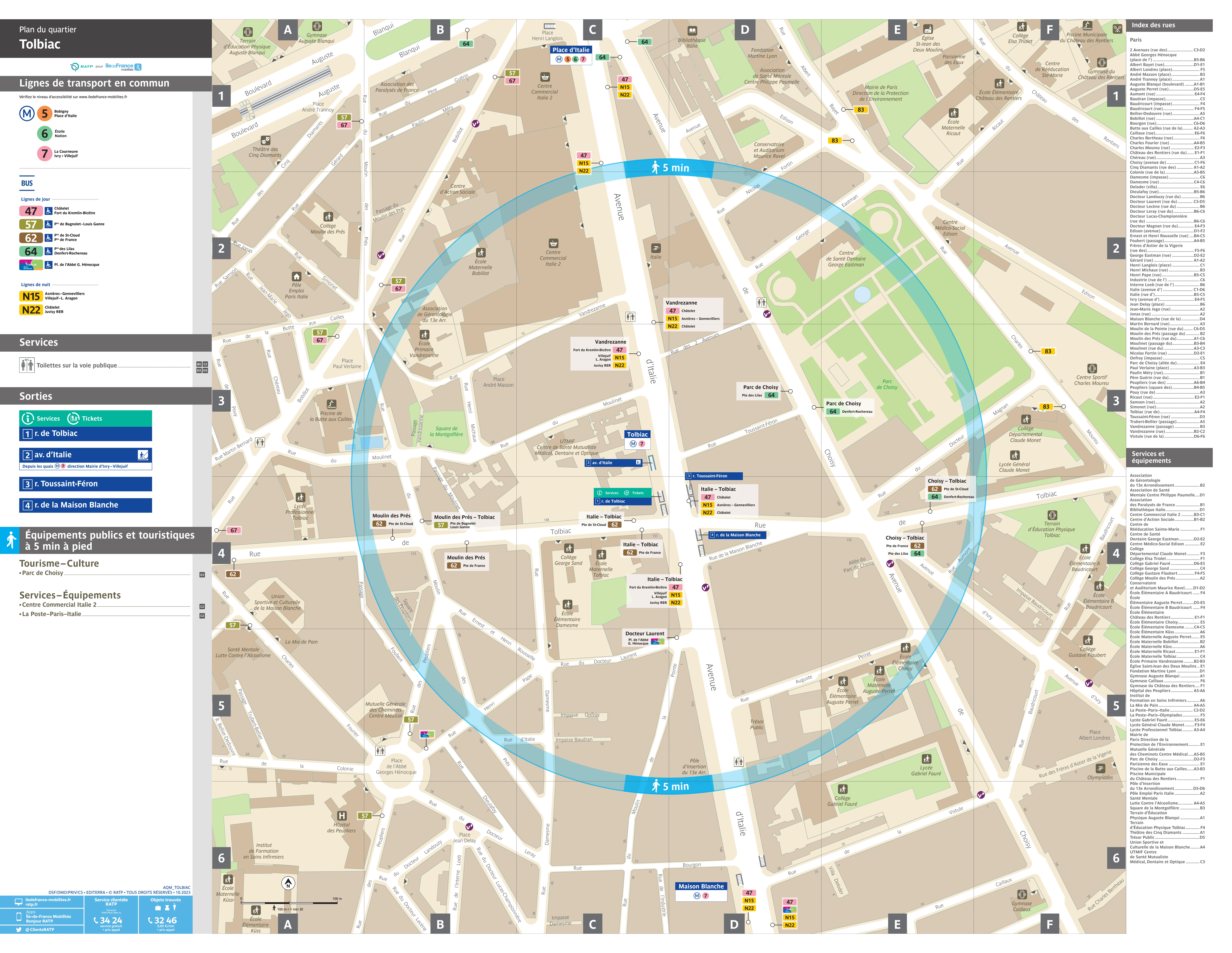The width and height of the screenshot is (1232, 953).
Task: Click the Metro line 6 green circle
Action: click(x=44, y=134)
